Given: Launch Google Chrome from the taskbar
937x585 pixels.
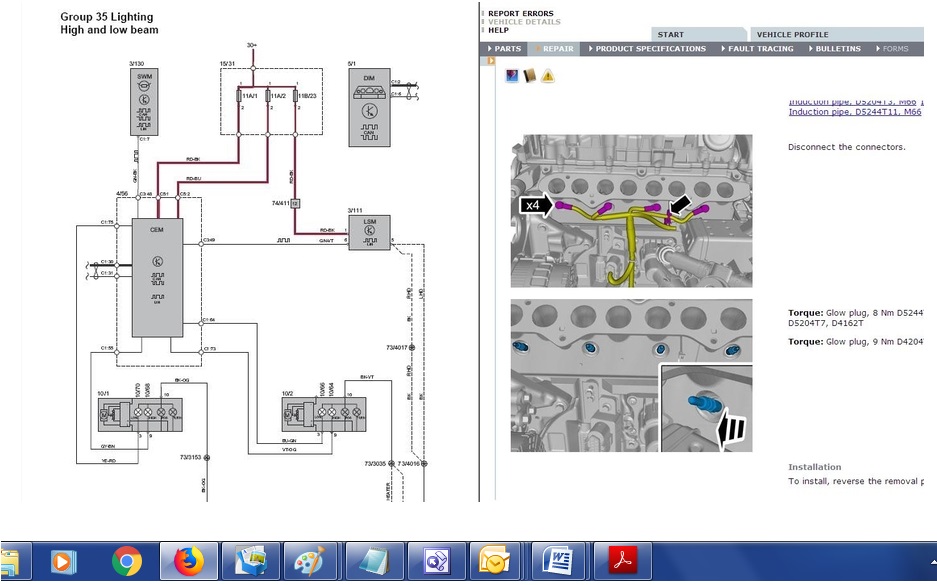Looking at the screenshot, I should coord(127,563).
